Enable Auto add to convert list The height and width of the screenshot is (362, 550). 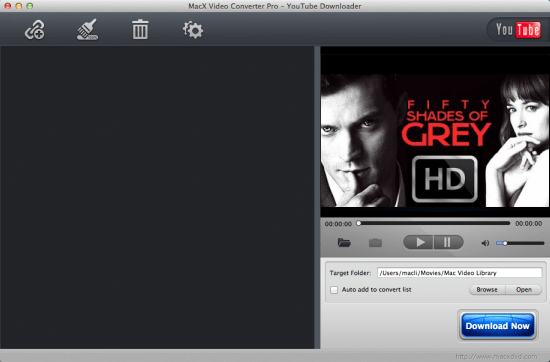pyautogui.click(x=334, y=290)
